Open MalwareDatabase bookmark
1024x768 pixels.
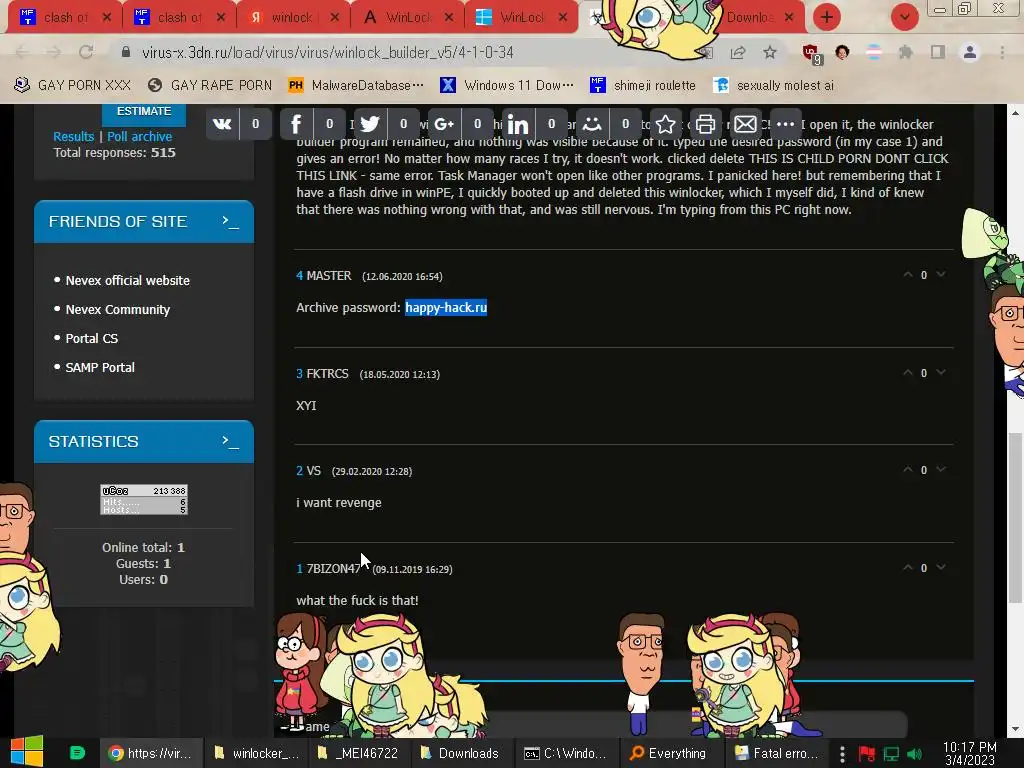tap(356, 85)
